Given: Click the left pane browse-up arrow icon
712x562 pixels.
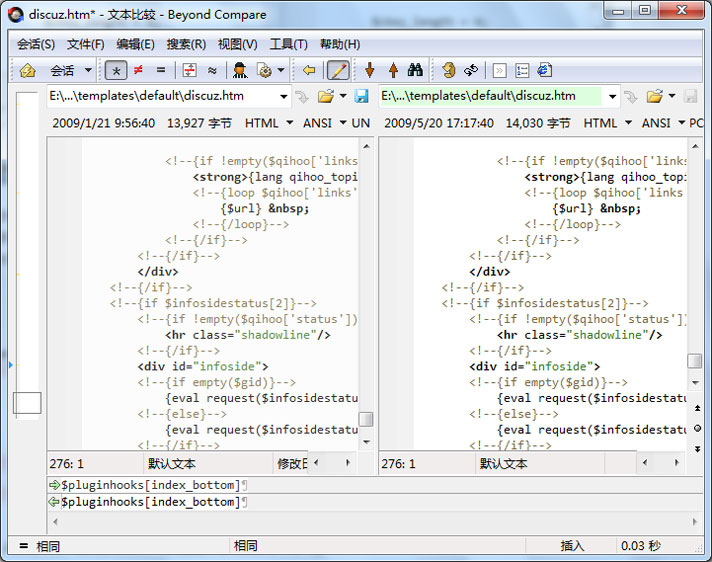Looking at the screenshot, I should [x=302, y=96].
